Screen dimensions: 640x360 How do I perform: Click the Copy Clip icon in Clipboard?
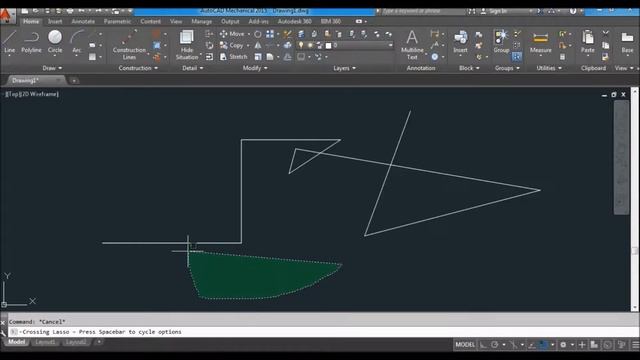[x=606, y=45]
